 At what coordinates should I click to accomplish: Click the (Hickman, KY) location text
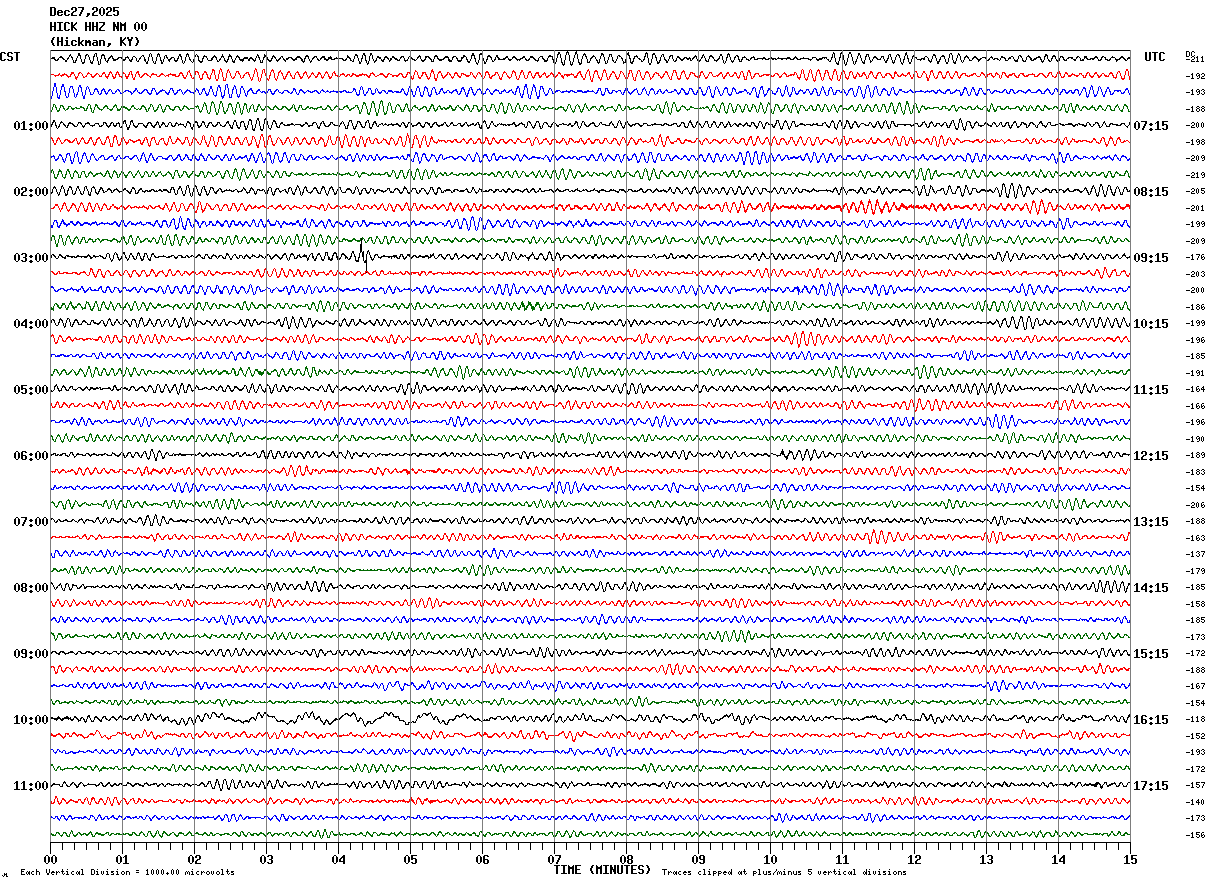click(95, 42)
